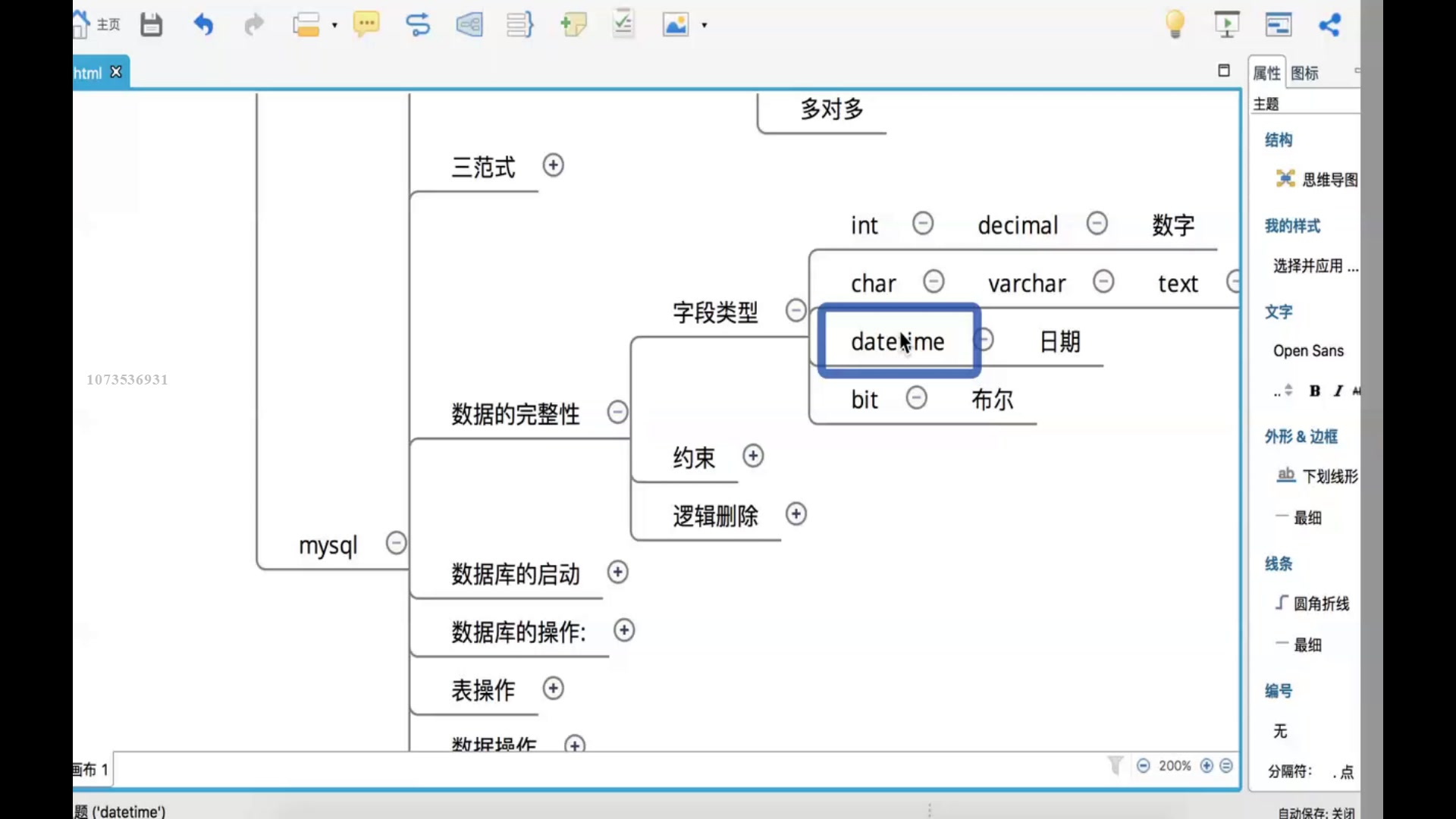Select the 数字 topic node
Screen dimensions: 1456x819
(x=1173, y=225)
